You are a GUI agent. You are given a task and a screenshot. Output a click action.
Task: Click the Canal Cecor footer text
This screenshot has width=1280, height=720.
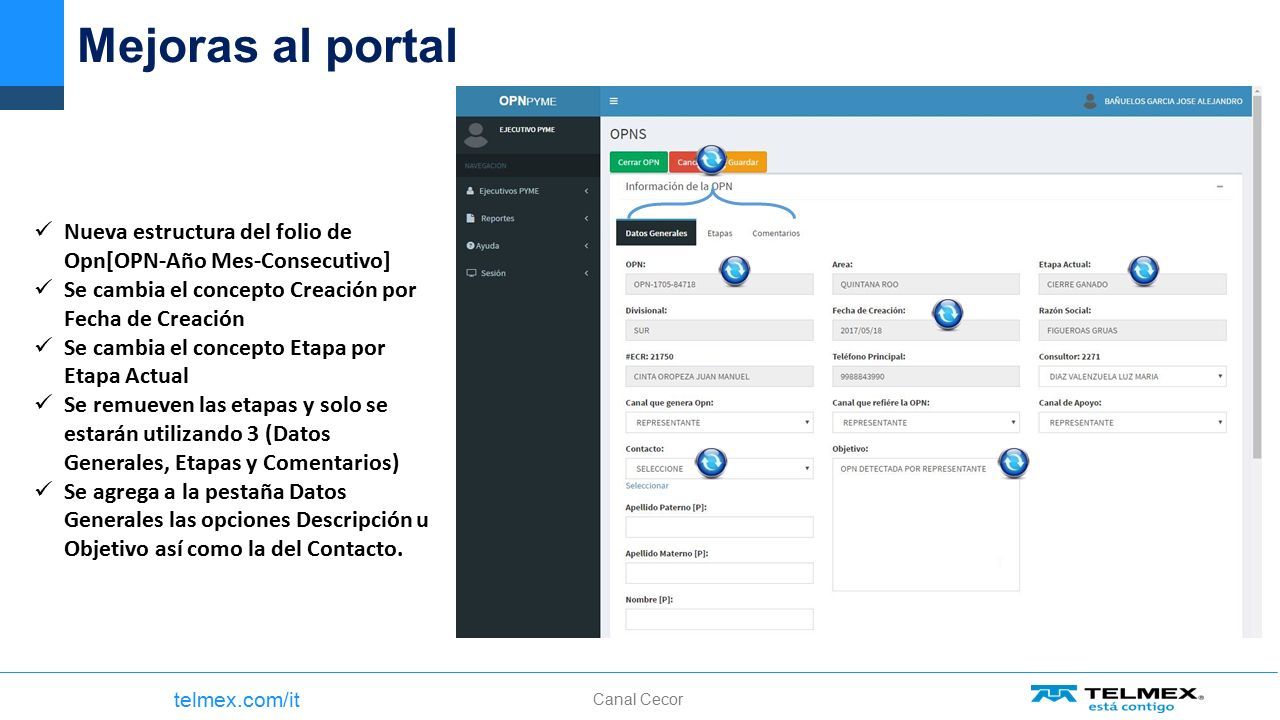[638, 700]
